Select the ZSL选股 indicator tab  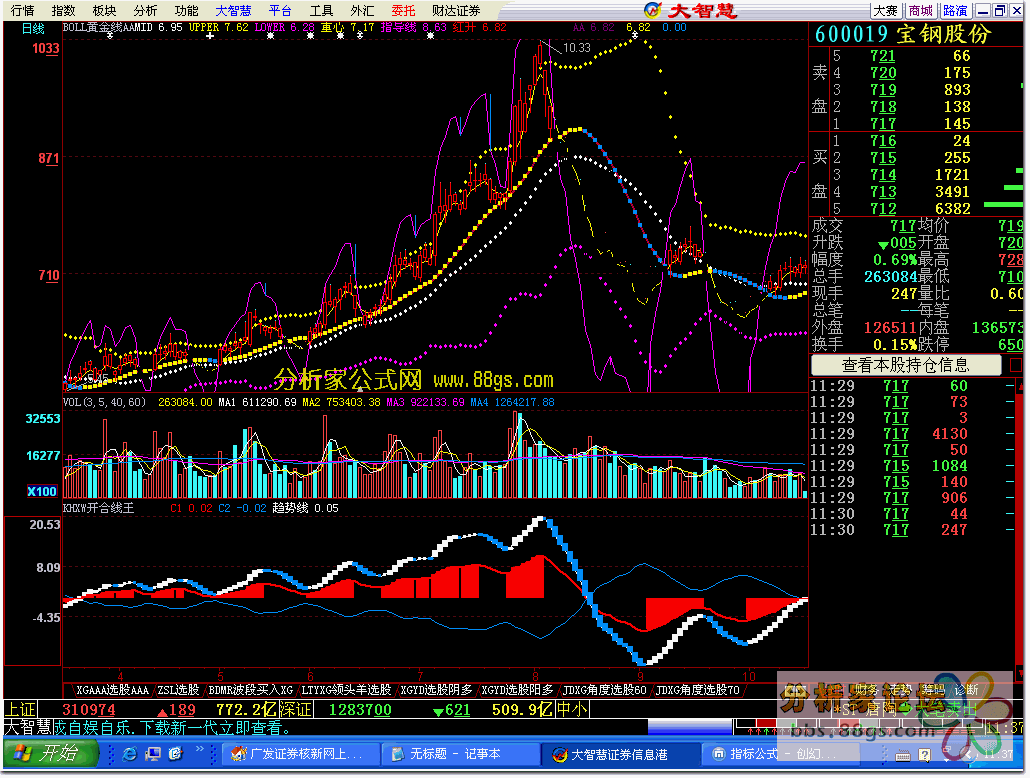178,690
